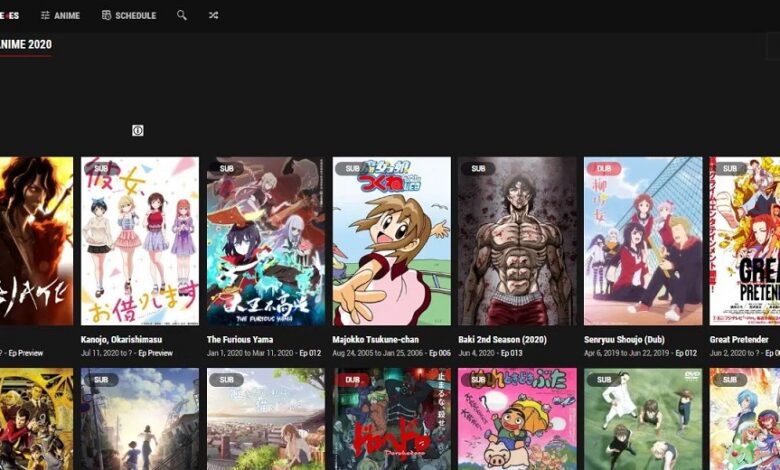Open the seaside town poster in second row
Image resolution: width=780 pixels, height=470 pixels.
[x=266, y=419]
